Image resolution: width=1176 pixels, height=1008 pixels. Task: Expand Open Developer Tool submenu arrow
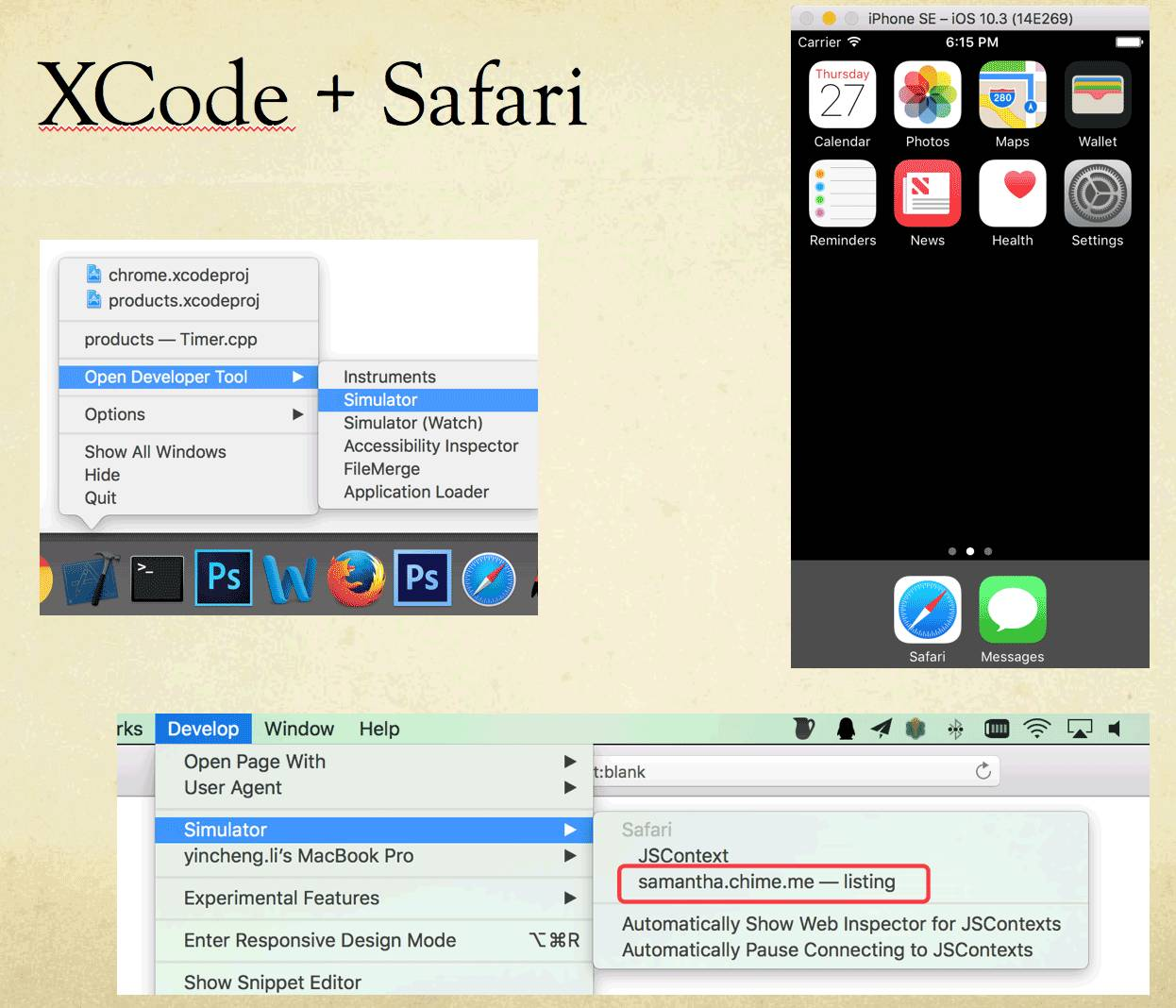pos(297,377)
